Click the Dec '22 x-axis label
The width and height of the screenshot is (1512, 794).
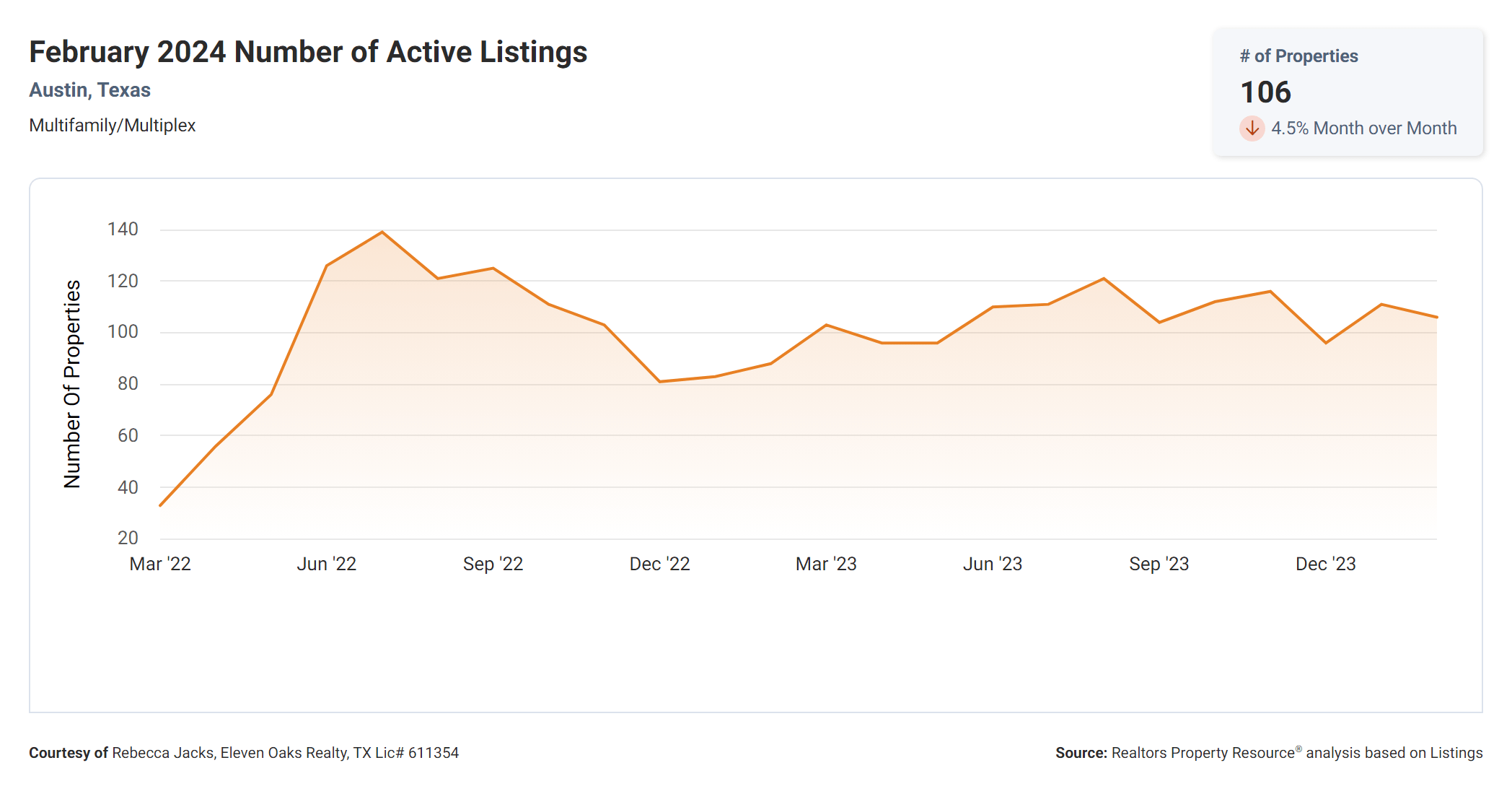tap(659, 564)
